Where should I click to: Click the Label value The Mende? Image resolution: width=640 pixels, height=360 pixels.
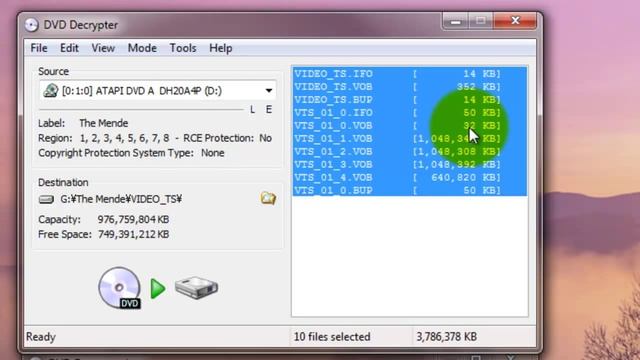tap(104, 123)
